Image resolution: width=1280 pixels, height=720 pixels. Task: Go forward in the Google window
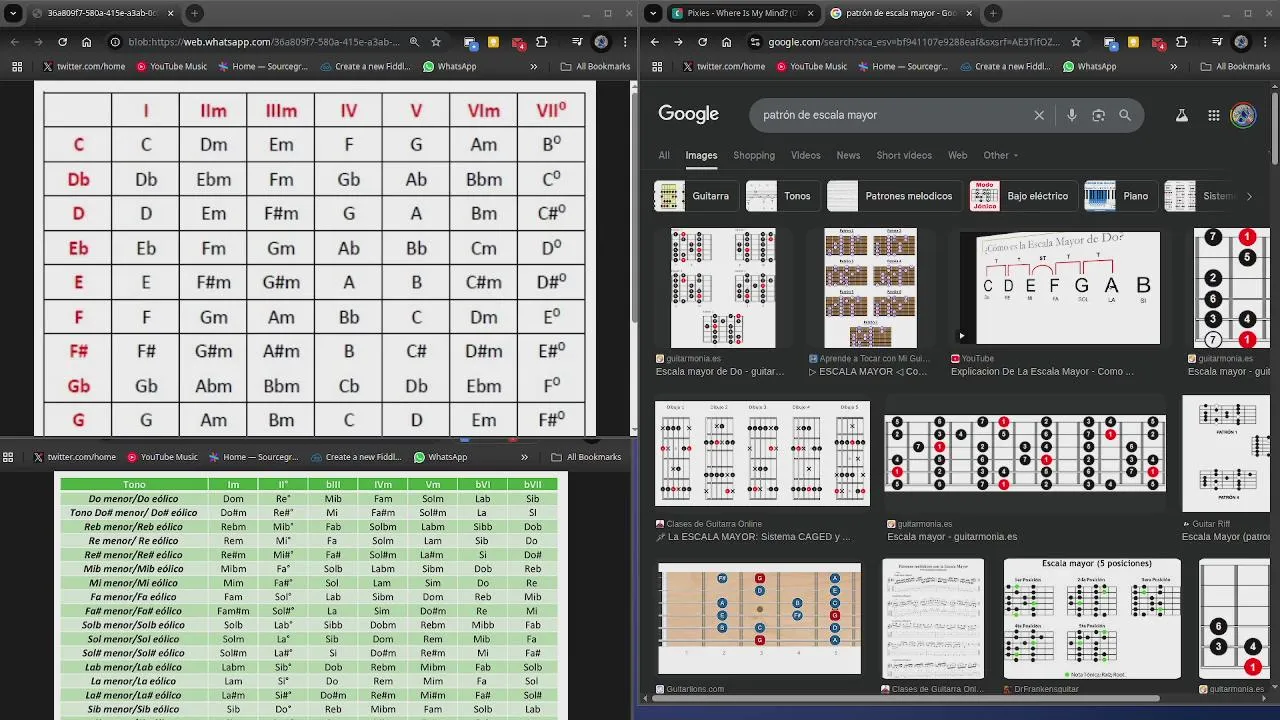678,42
